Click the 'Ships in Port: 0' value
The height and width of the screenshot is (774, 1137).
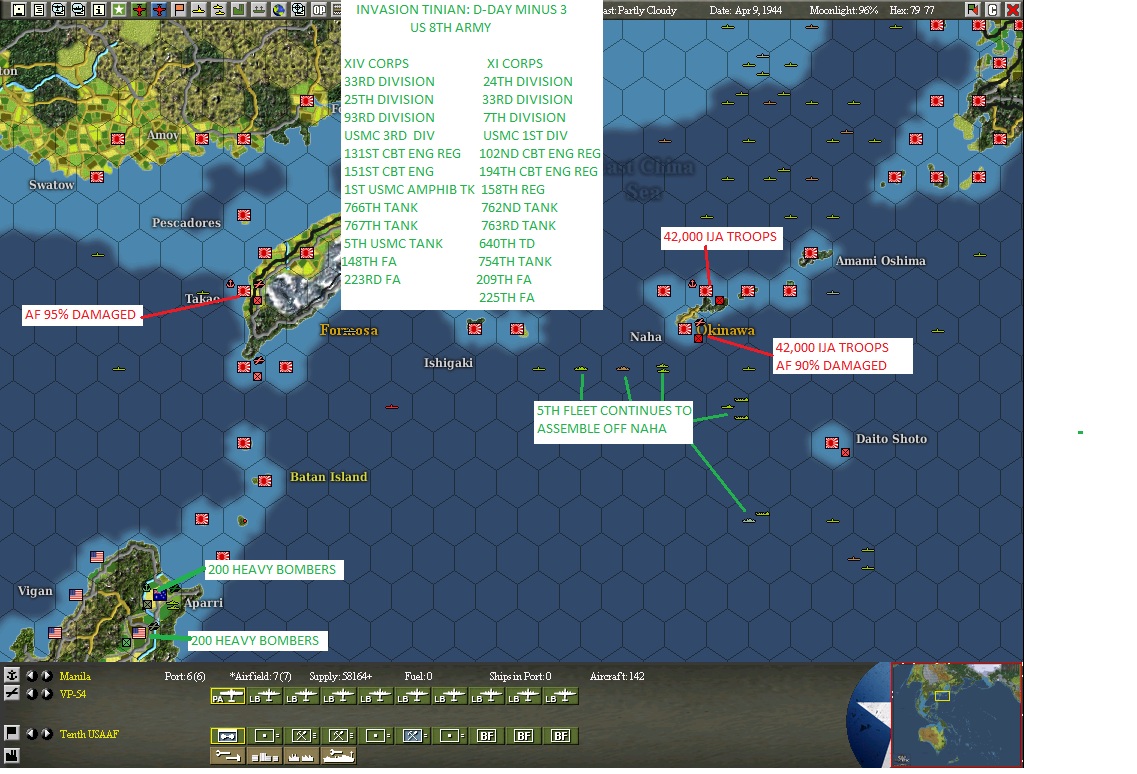tap(520, 676)
